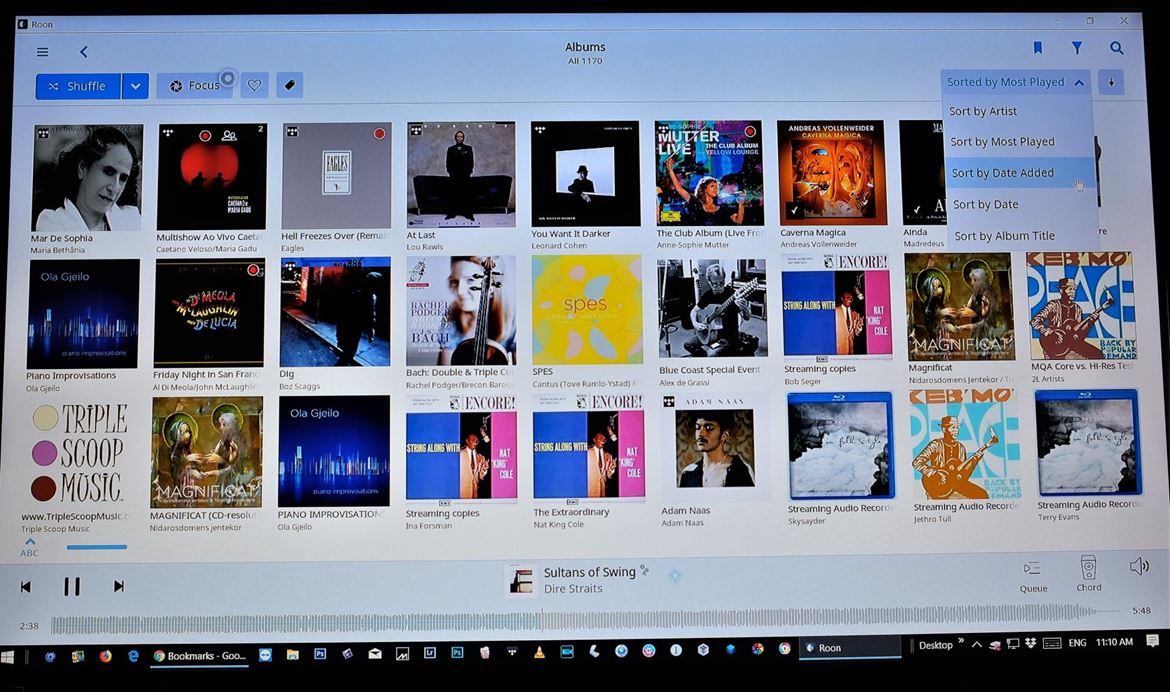Click the Focus button
The height and width of the screenshot is (692, 1170).
[195, 86]
